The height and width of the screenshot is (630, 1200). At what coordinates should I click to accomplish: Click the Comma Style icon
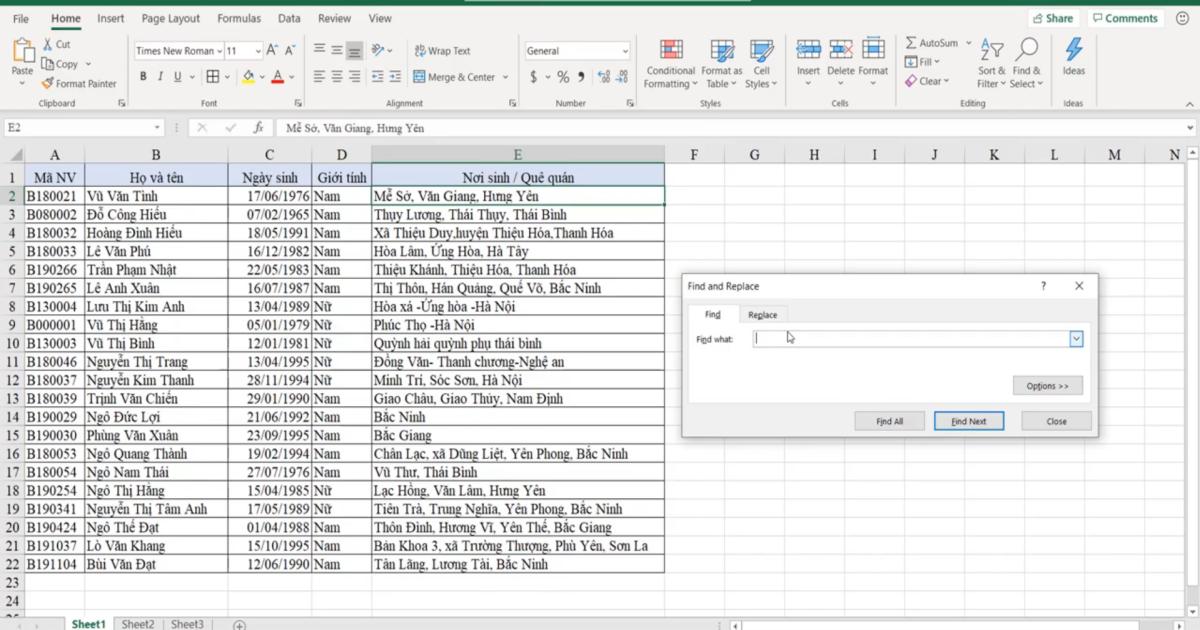coord(580,77)
